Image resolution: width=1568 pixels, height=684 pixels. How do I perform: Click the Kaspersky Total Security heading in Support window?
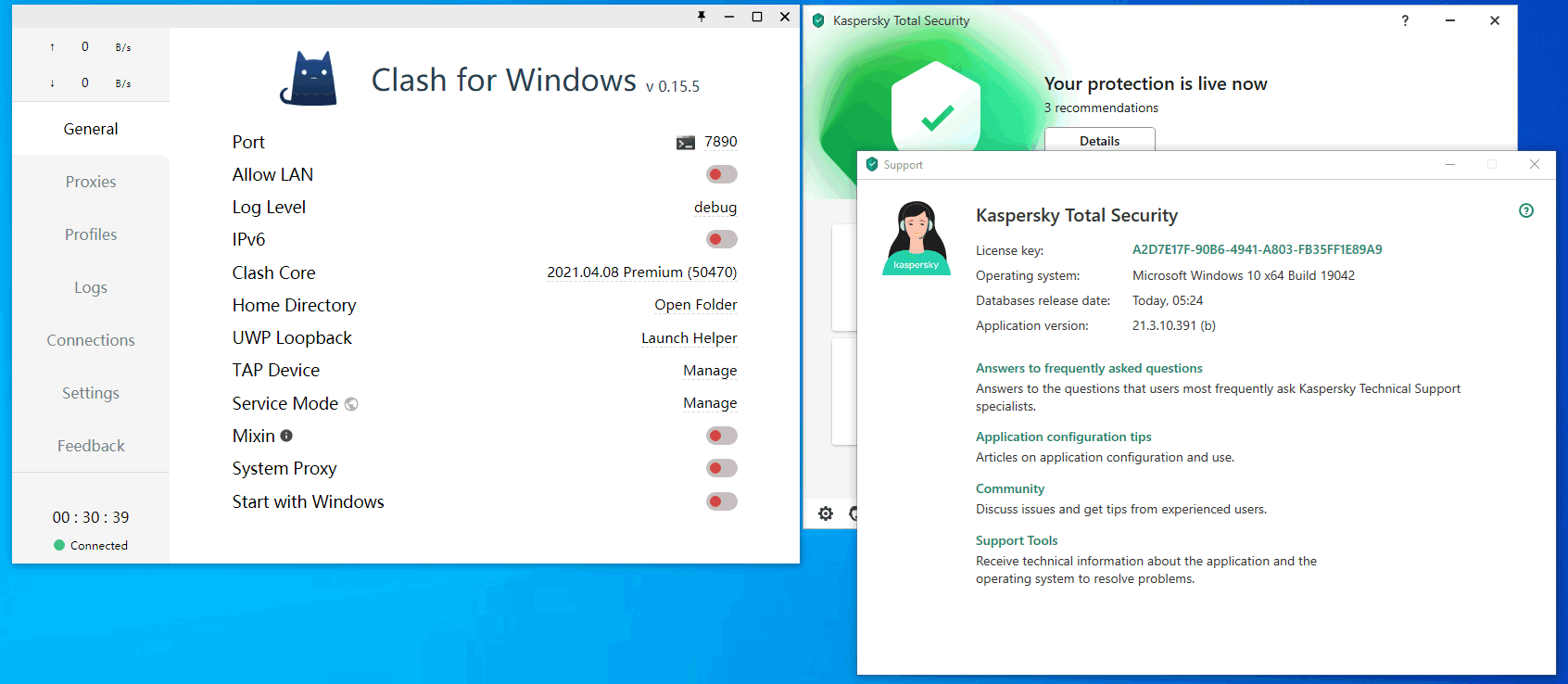(1077, 215)
